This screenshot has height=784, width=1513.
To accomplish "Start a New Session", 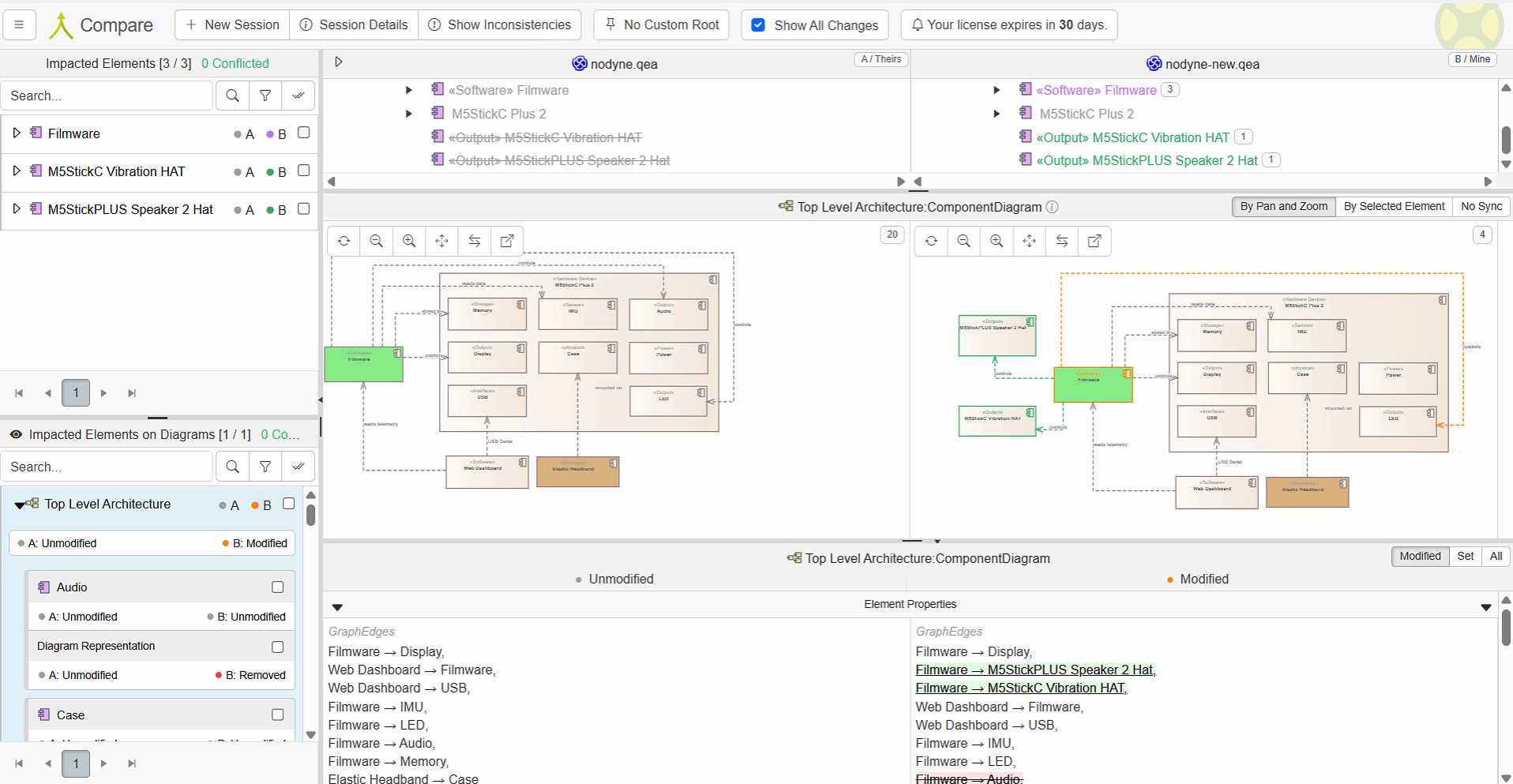I will pos(232,24).
